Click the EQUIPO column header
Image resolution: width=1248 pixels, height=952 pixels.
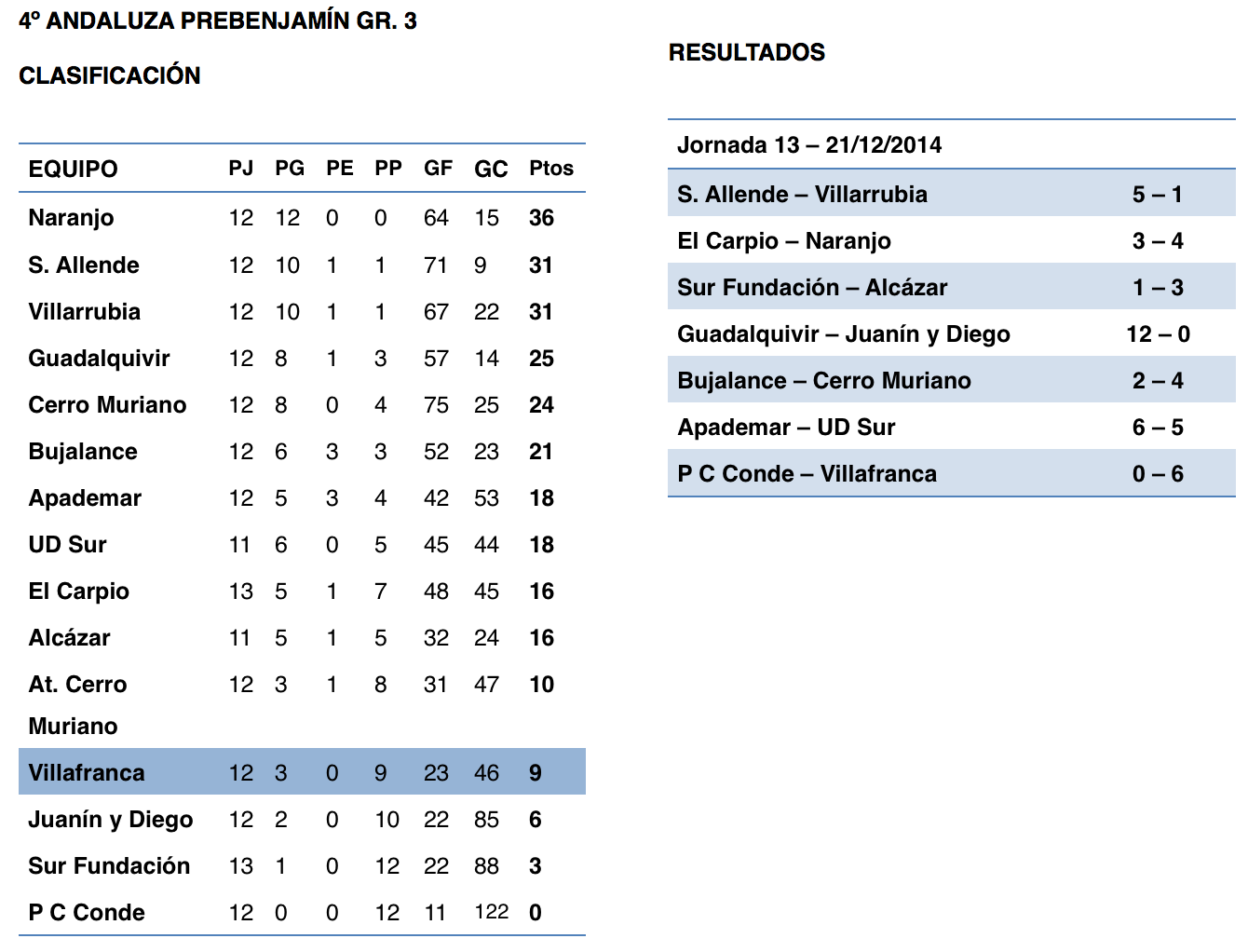click(73, 170)
